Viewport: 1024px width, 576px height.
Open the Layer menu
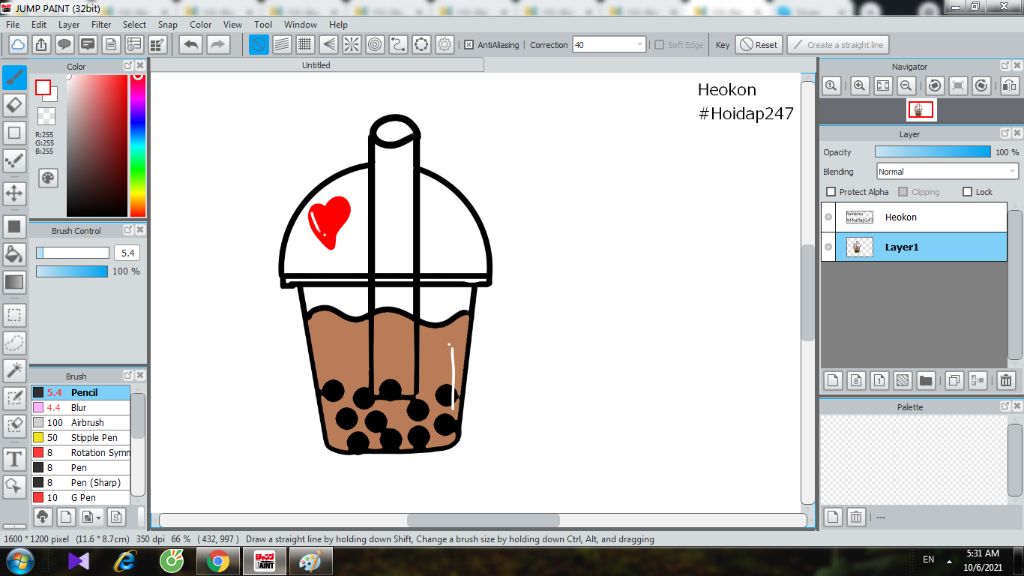click(69, 24)
